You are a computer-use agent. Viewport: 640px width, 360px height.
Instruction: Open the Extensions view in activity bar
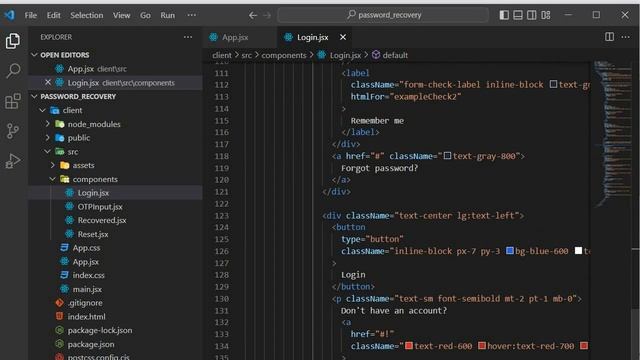point(13,101)
